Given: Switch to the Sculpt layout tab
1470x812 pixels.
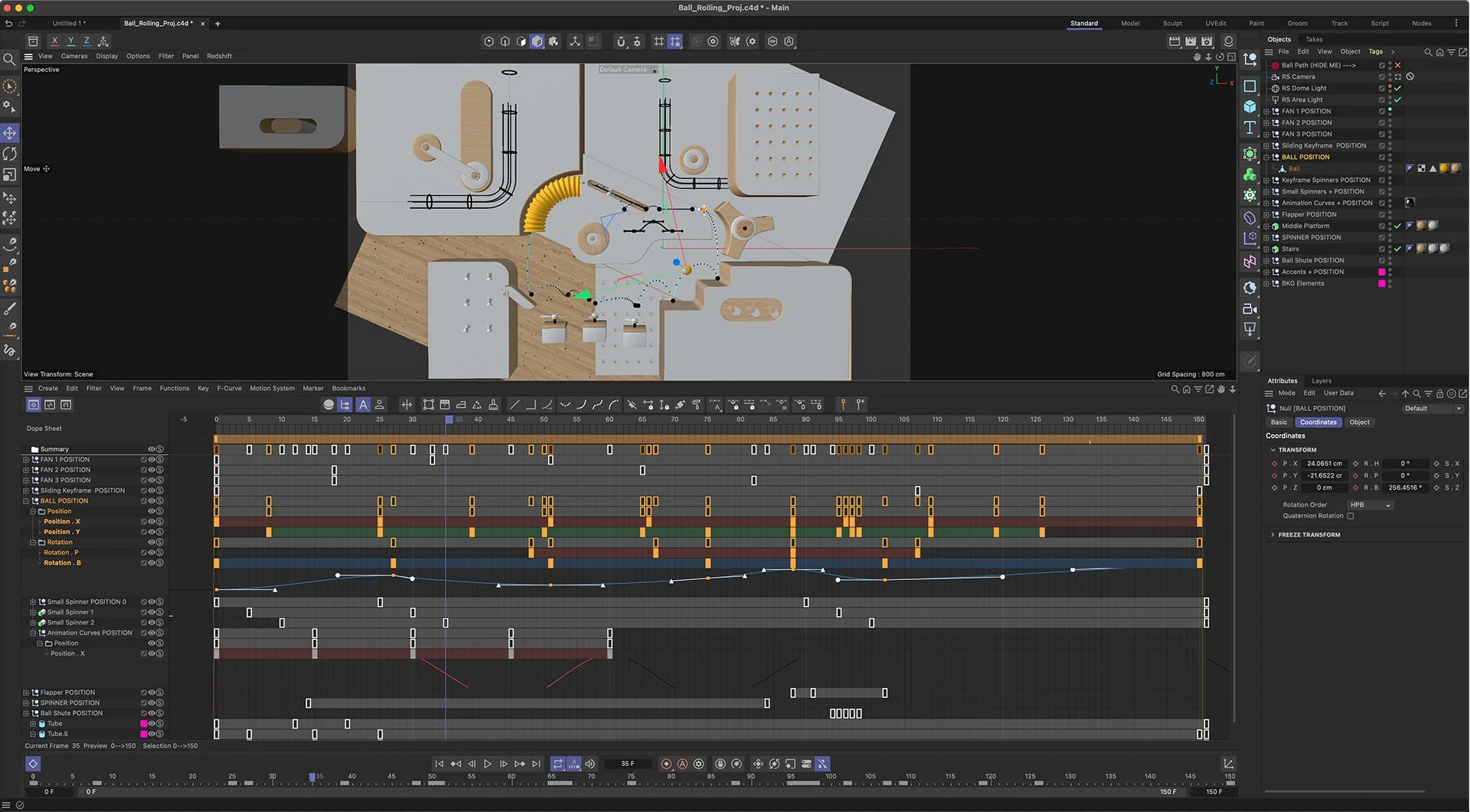Looking at the screenshot, I should pyautogui.click(x=1172, y=24).
